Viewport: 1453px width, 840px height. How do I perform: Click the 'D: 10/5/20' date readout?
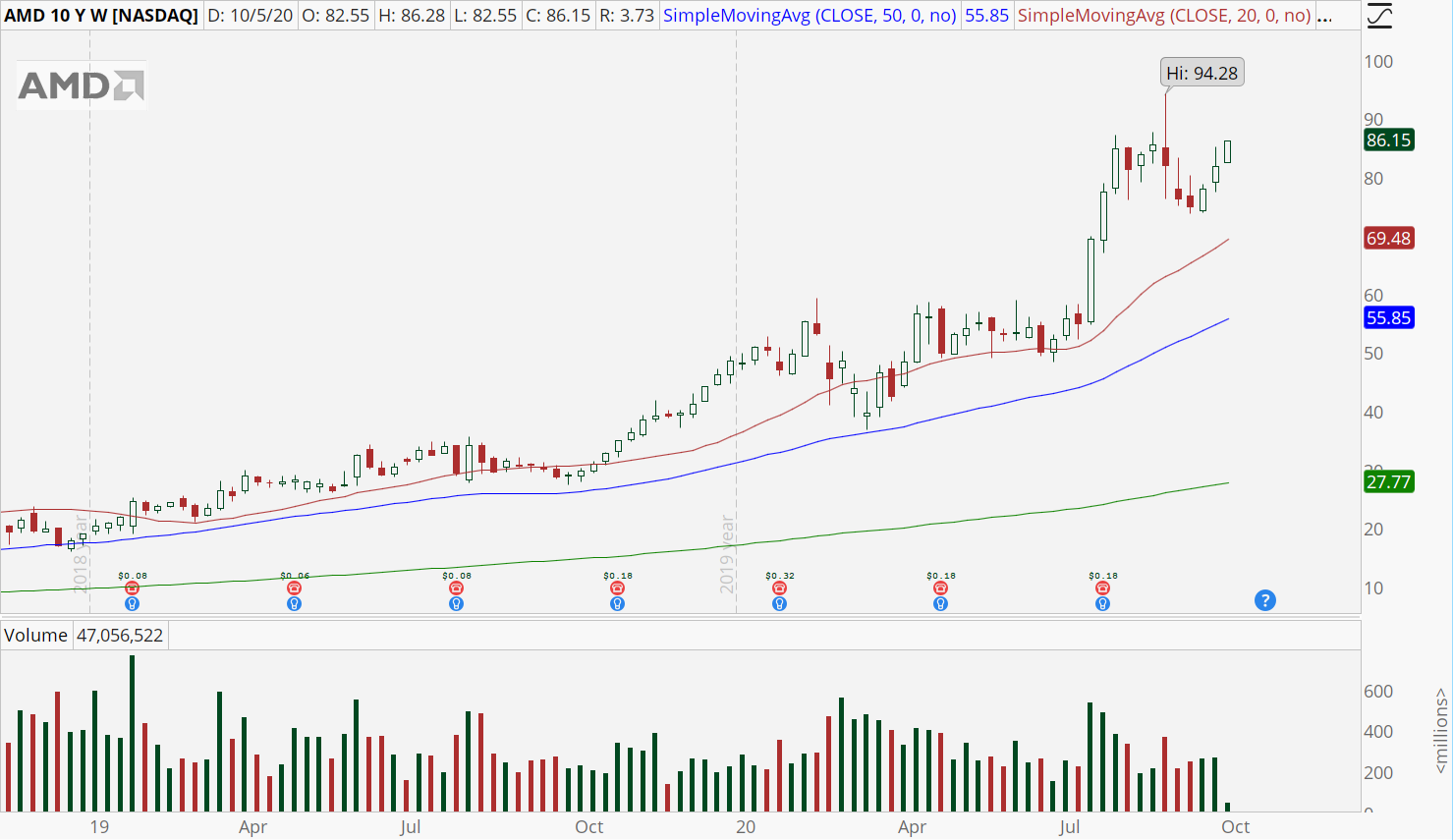[x=250, y=16]
